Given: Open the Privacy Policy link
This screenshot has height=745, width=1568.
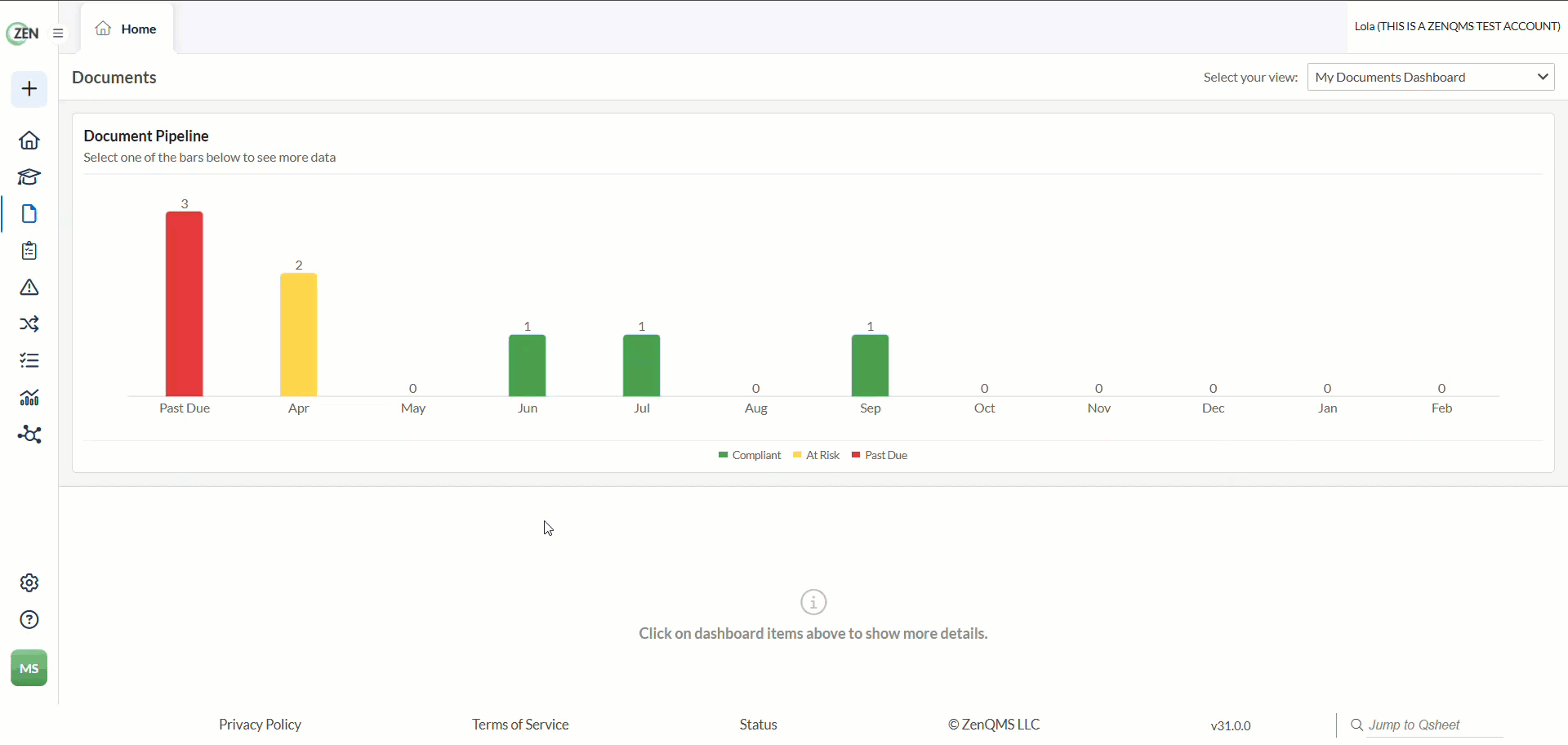Looking at the screenshot, I should 260,725.
